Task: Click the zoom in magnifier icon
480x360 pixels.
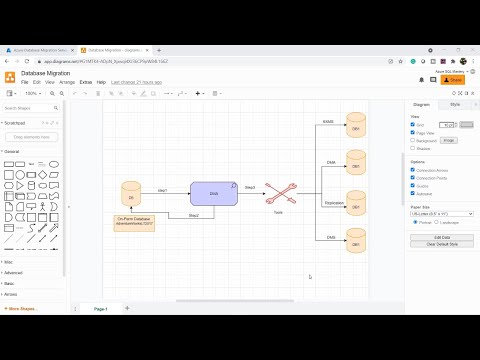Action: pyautogui.click(x=52, y=94)
